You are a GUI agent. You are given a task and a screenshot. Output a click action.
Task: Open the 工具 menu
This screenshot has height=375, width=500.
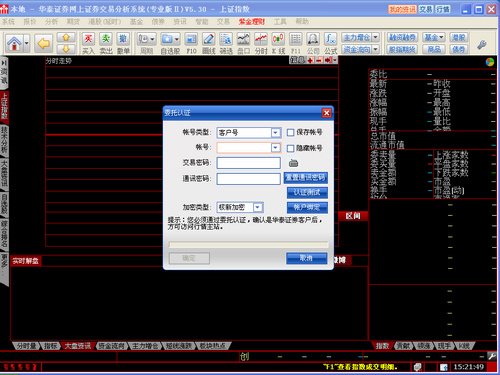(280, 22)
